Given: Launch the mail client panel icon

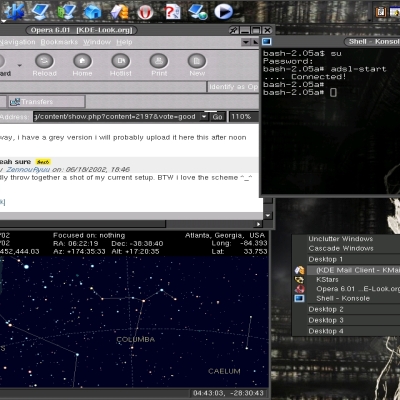Looking at the screenshot, I should (x=119, y=12).
